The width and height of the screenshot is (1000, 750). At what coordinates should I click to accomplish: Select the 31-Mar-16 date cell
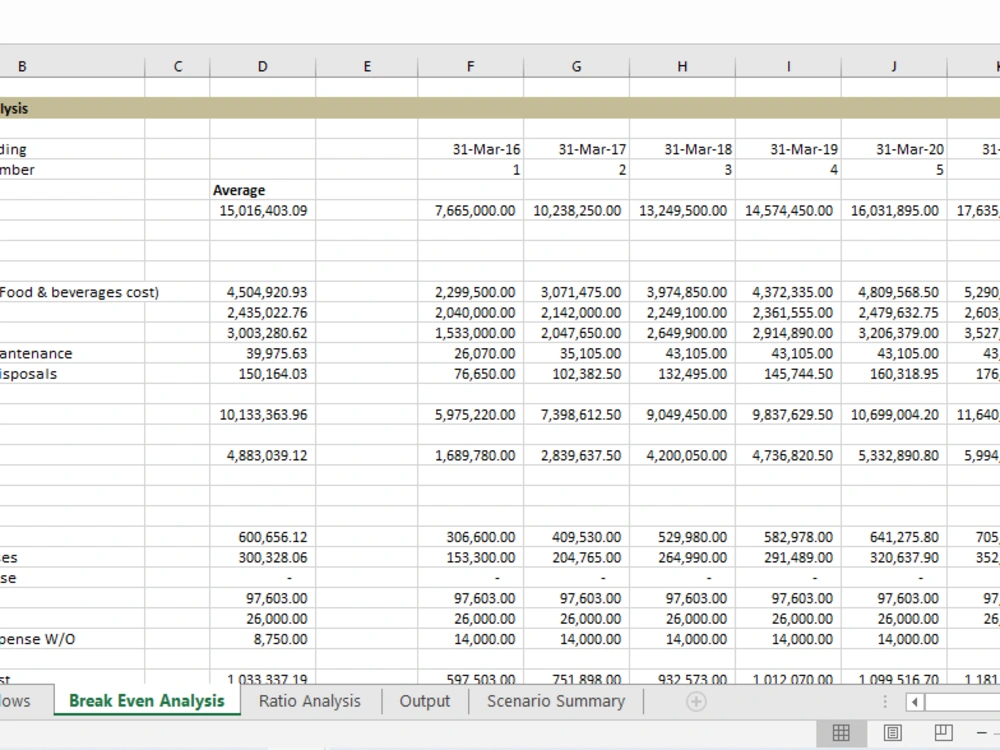[471, 149]
